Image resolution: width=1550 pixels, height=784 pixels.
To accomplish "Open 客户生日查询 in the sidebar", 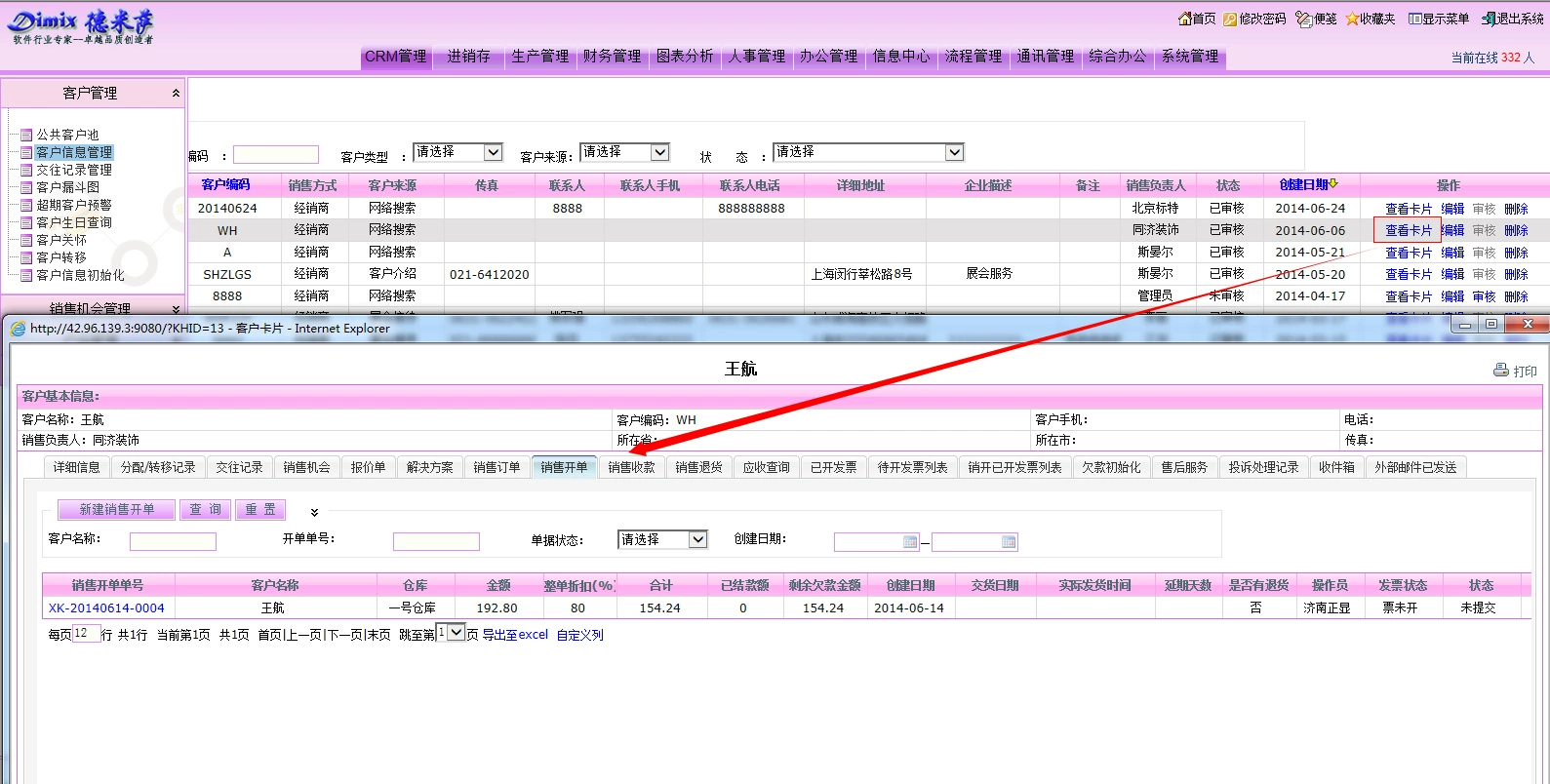I will (x=74, y=222).
